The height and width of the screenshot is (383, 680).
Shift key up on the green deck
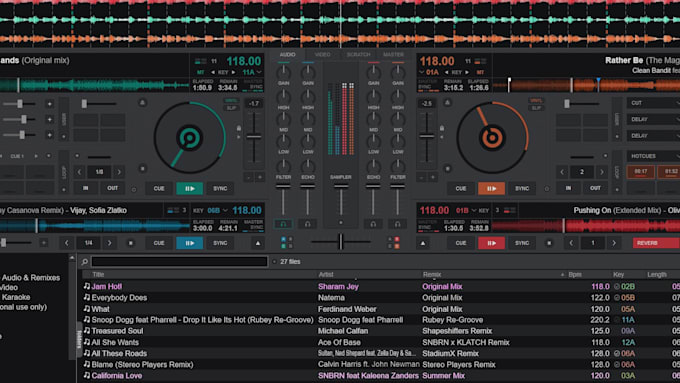coord(234,72)
